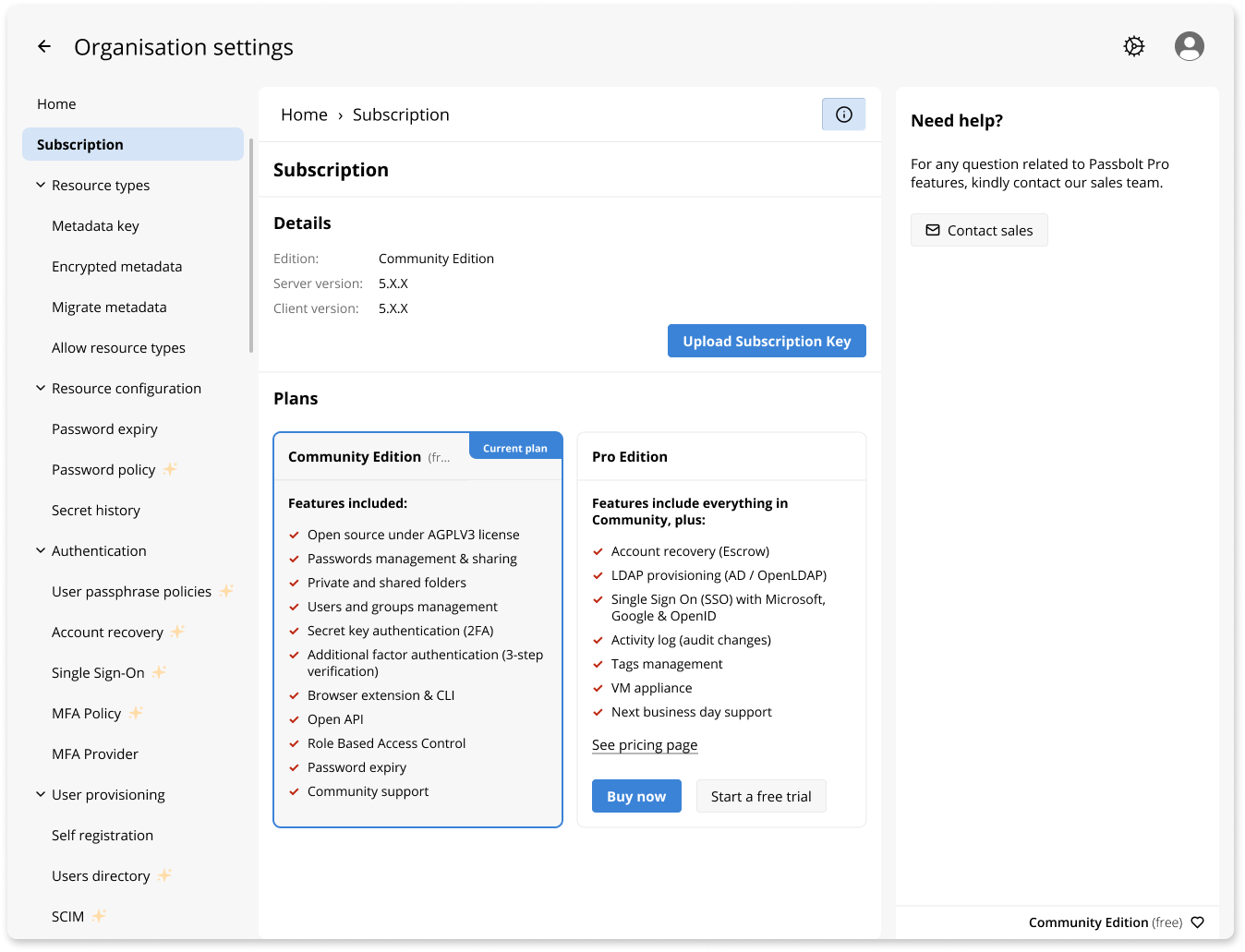This screenshot has height=952, width=1245.
Task: Click 'Activity log (audit changes)' feature text
Action: 691,640
